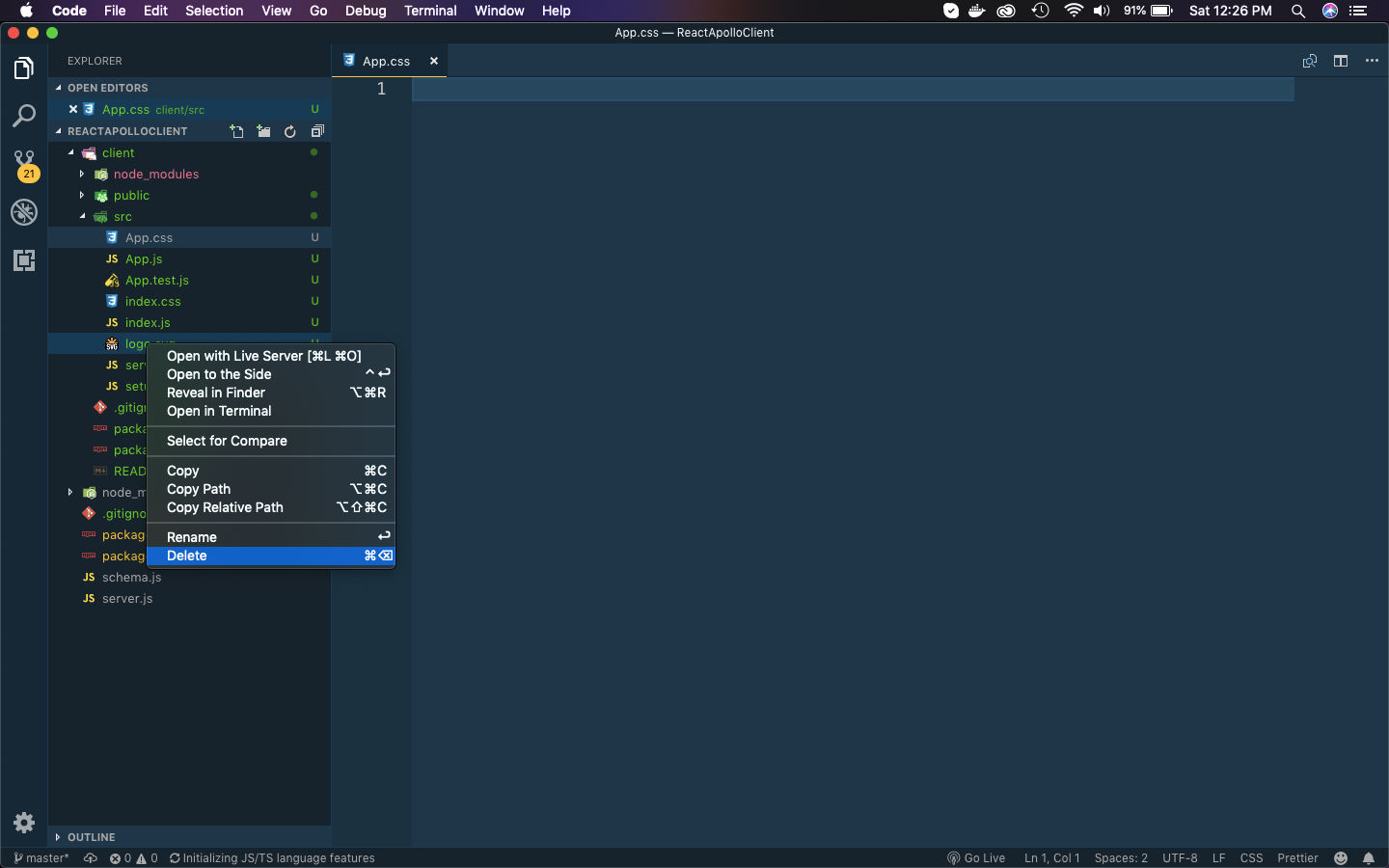Click the feedback smiley icon
Screen dimensions: 1389x868
1341,857
